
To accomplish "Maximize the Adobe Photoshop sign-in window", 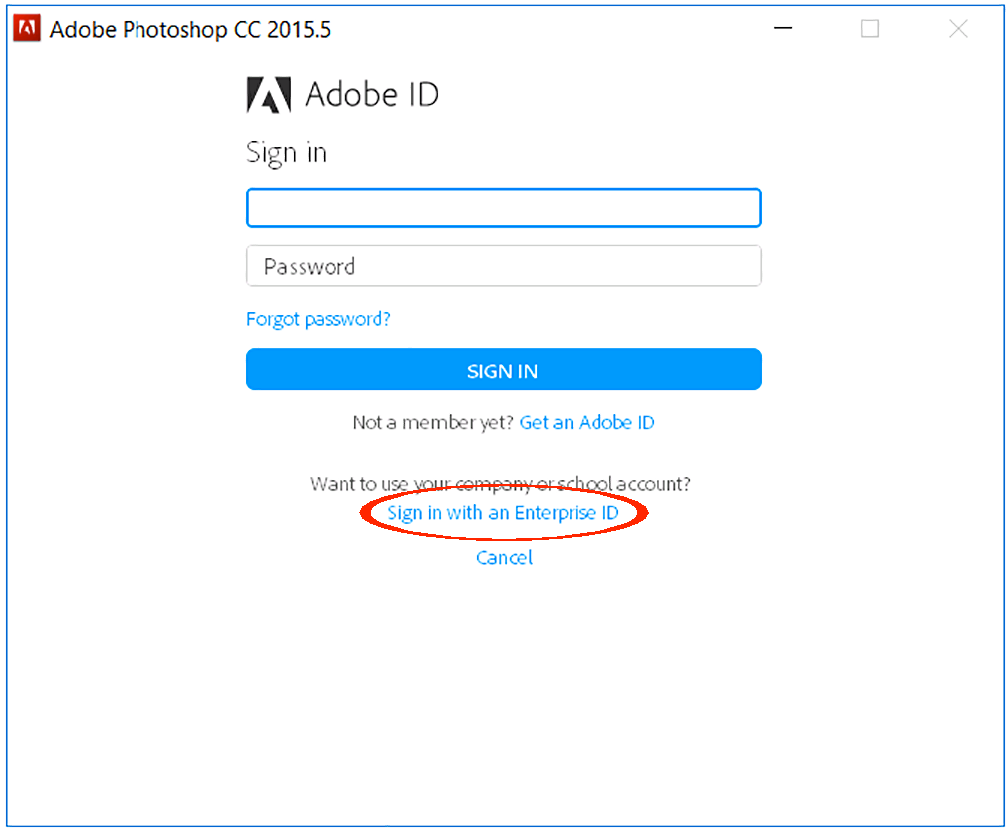I will tap(870, 29).
